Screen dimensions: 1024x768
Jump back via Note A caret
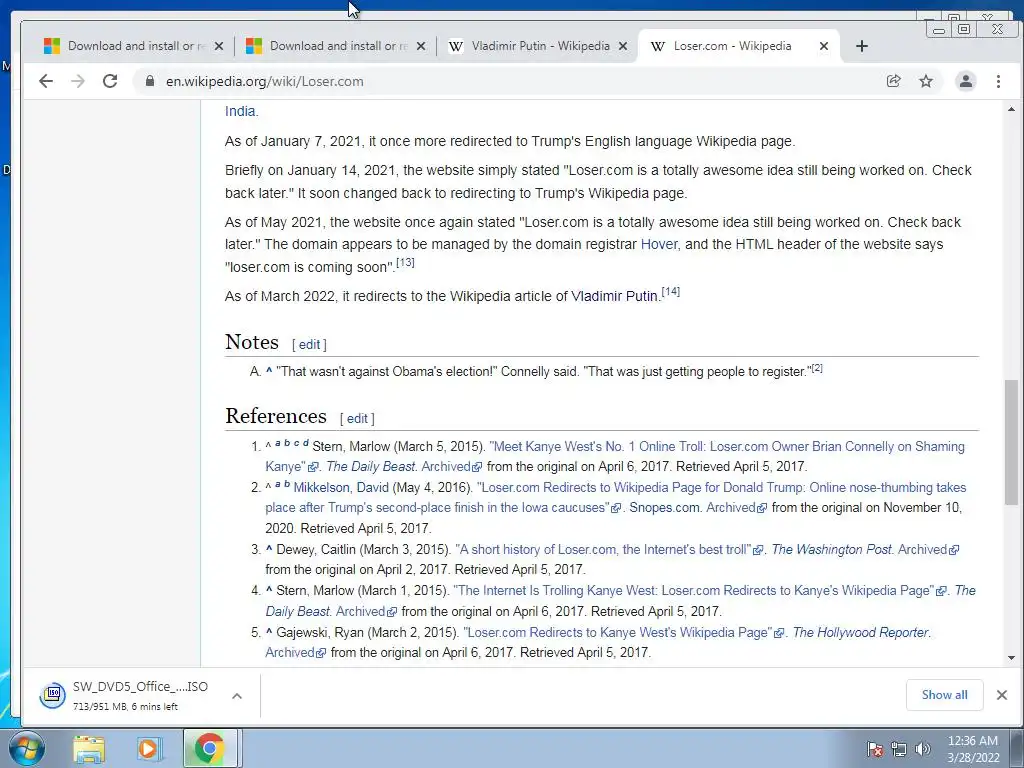[268, 371]
